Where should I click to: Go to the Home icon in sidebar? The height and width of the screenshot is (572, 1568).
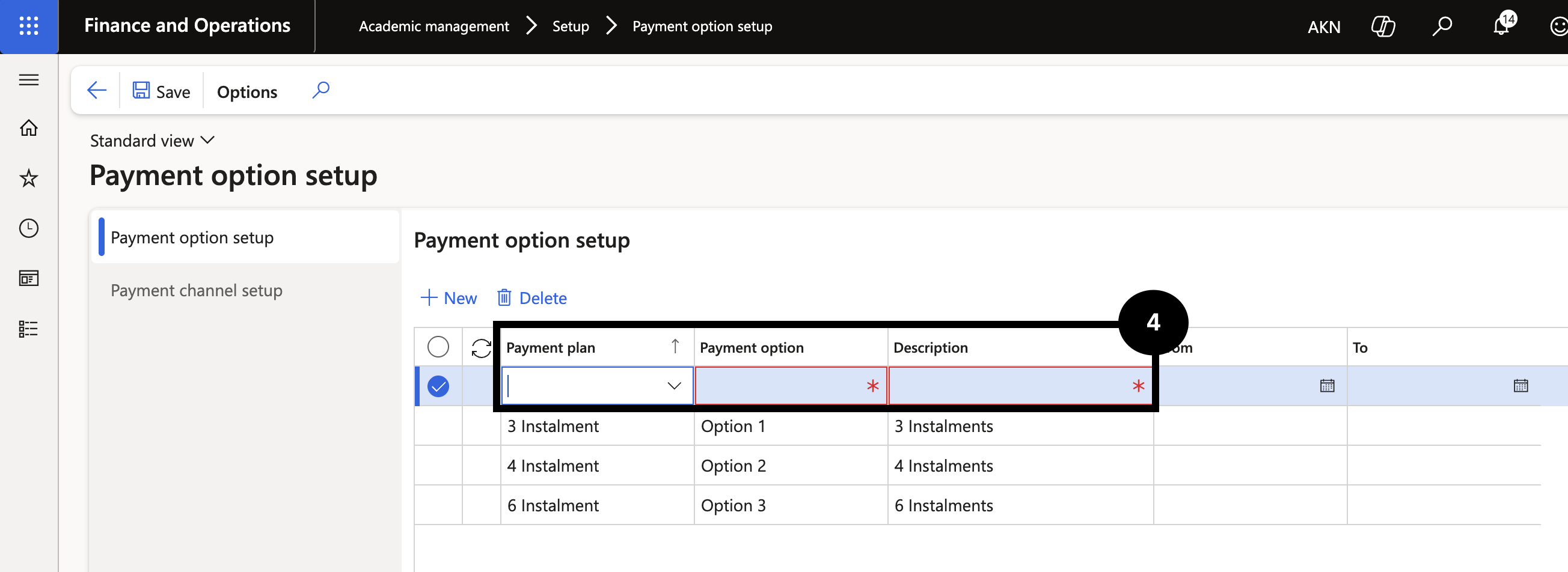coord(29,128)
